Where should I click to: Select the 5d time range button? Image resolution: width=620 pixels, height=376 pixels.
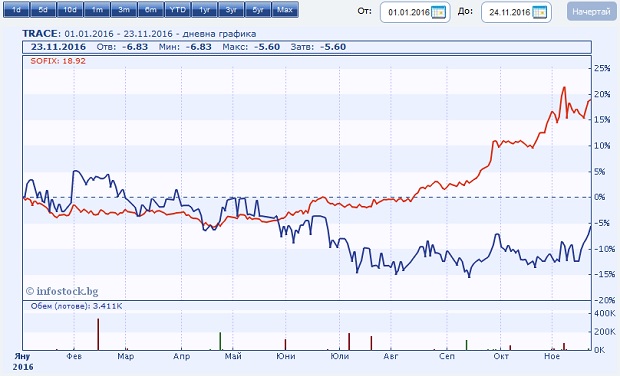[43, 10]
